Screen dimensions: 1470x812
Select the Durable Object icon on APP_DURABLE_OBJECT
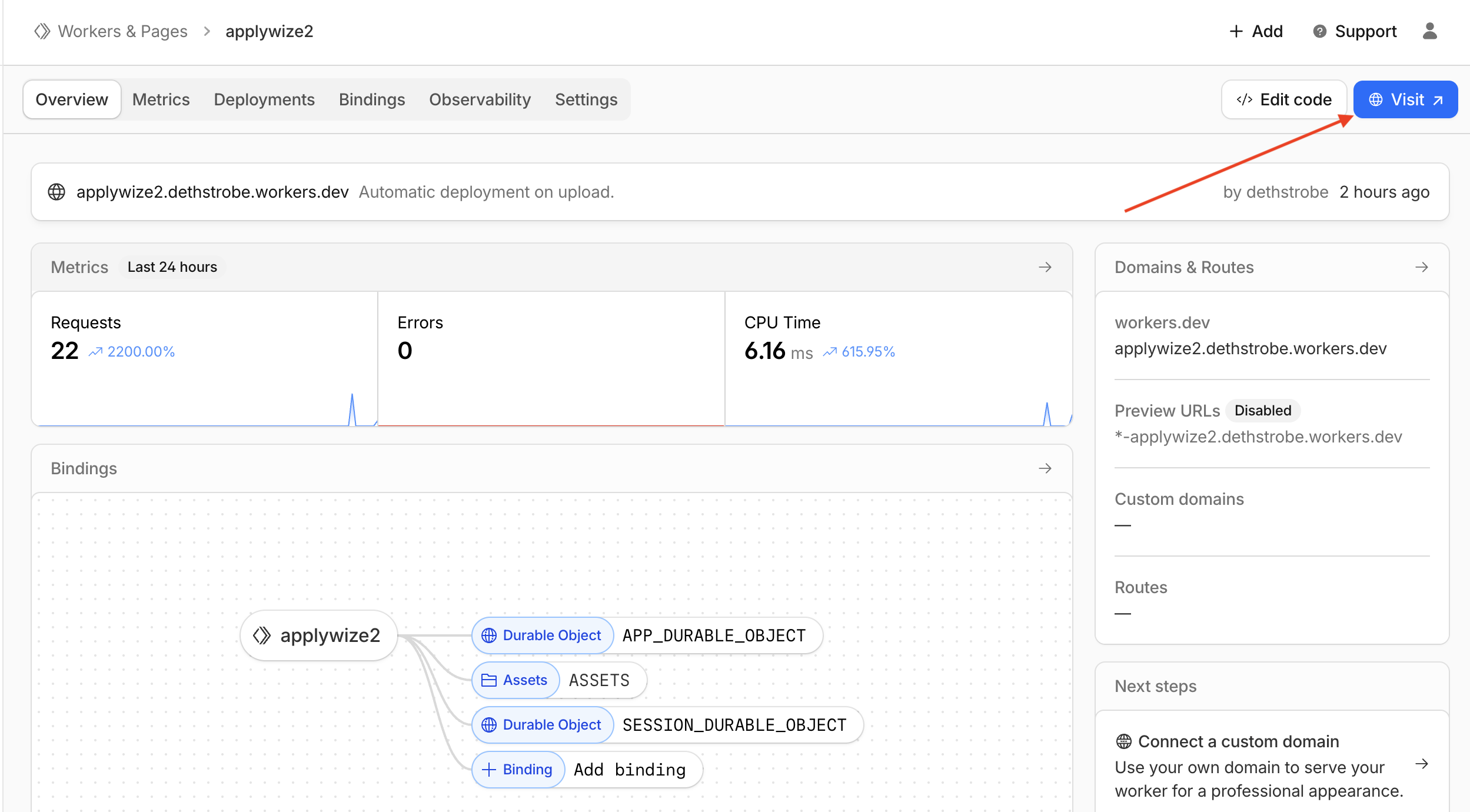pos(489,635)
